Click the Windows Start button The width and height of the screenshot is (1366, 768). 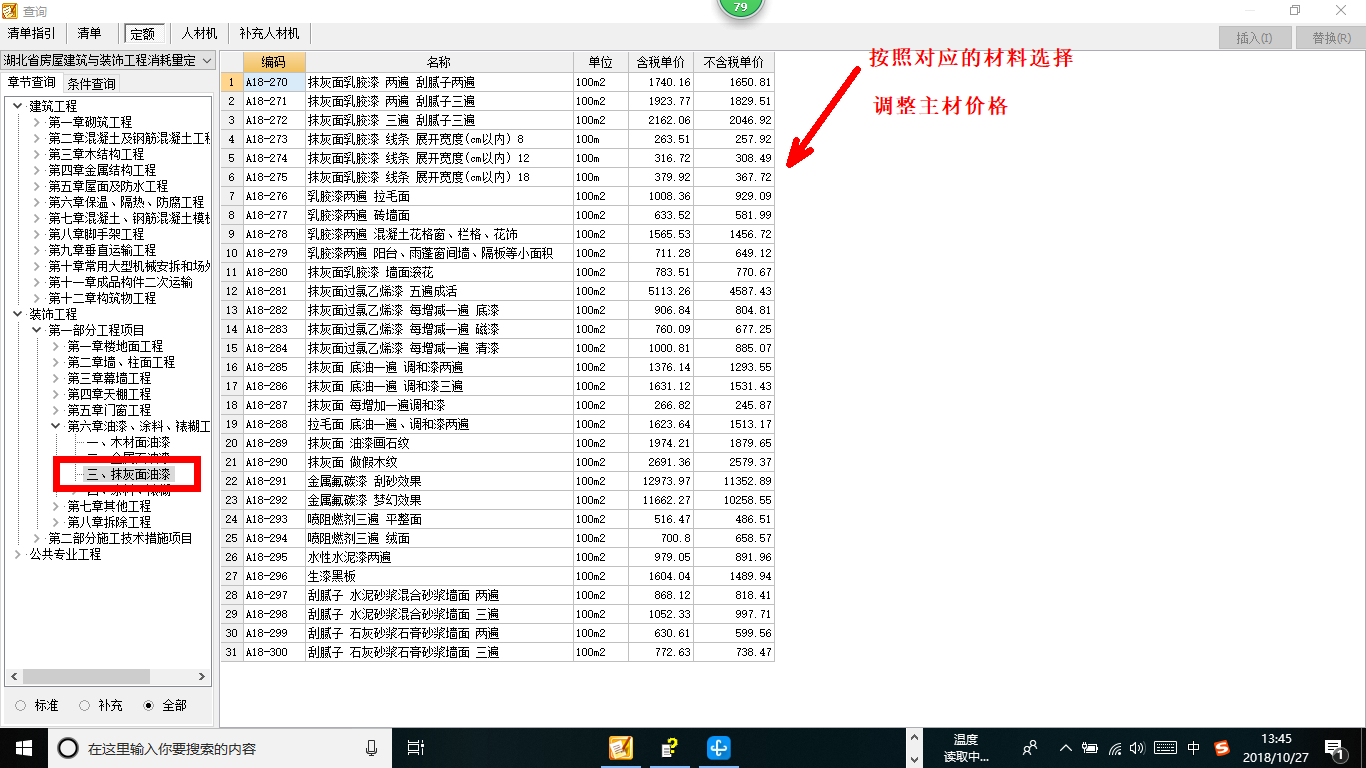click(x=23, y=747)
